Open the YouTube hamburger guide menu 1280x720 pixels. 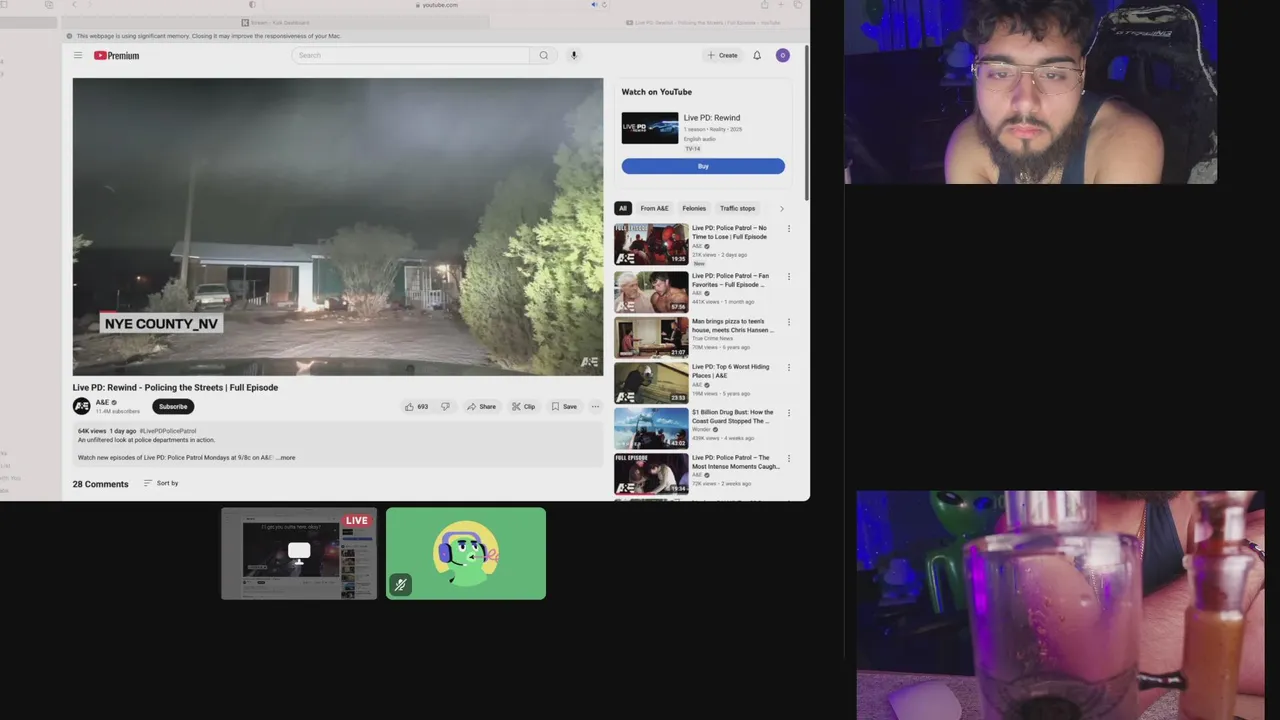(x=78, y=55)
